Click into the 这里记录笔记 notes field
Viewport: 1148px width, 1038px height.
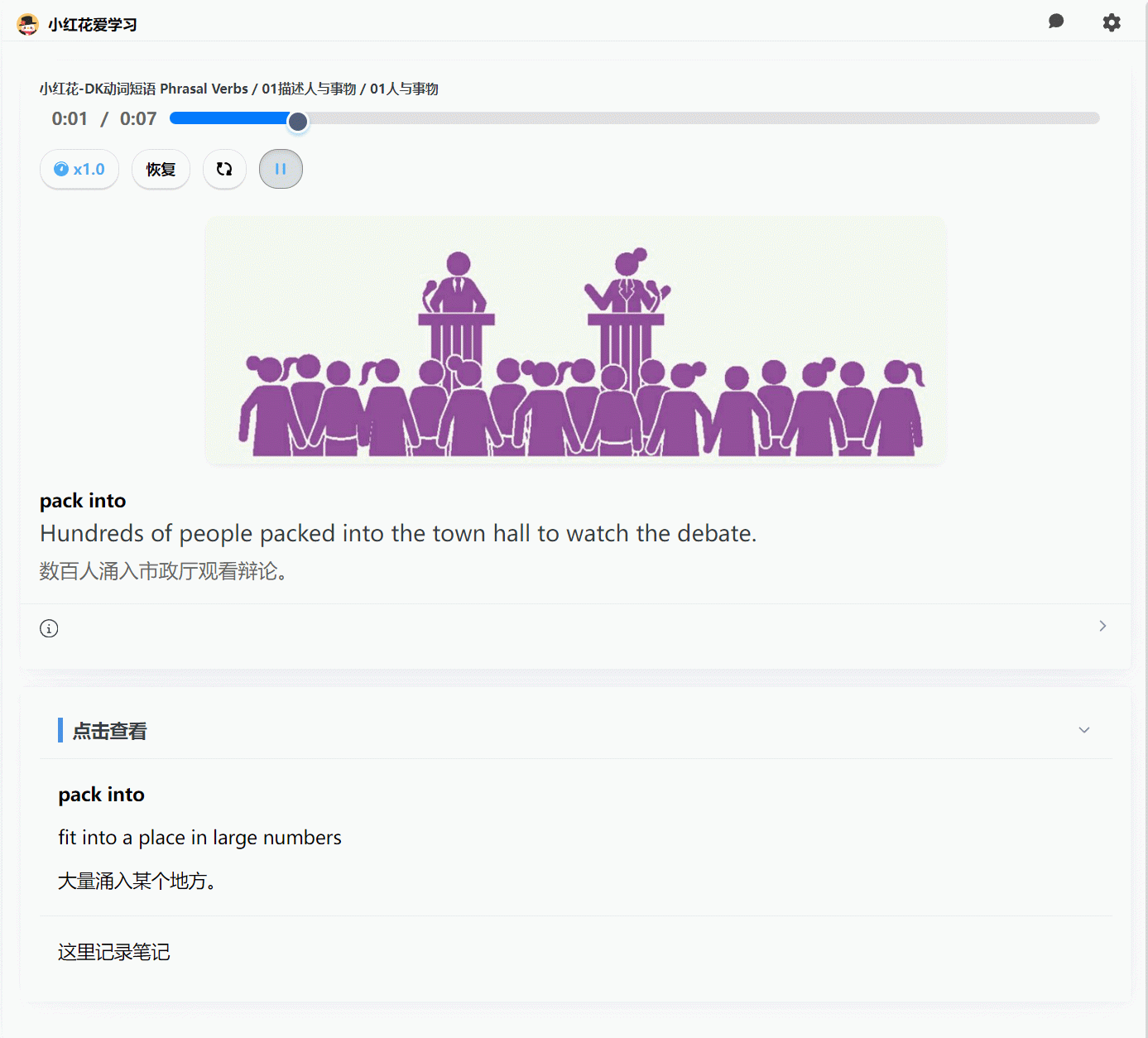114,952
